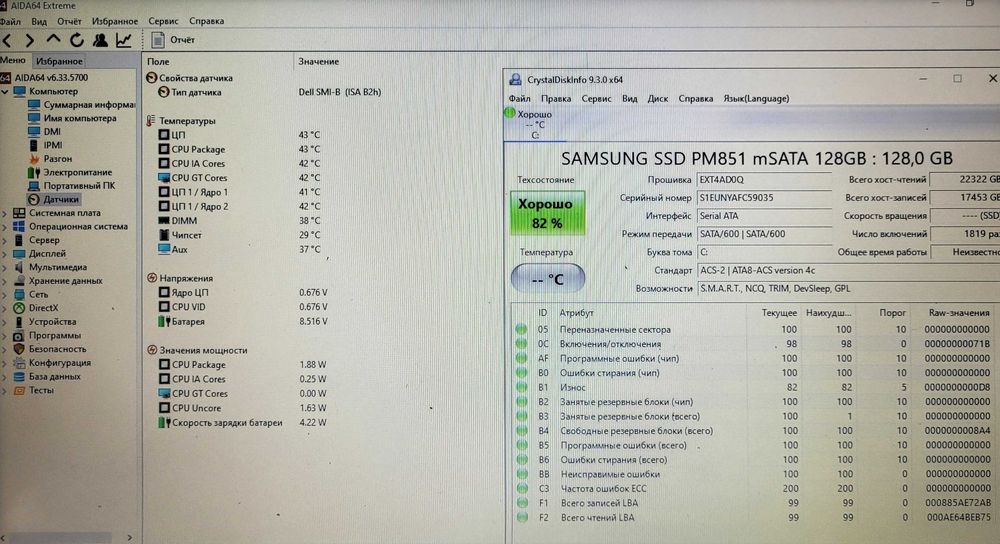This screenshot has width=1000, height=544.
Task: Click the Хорошо 82 % health status button
Action: [548, 213]
